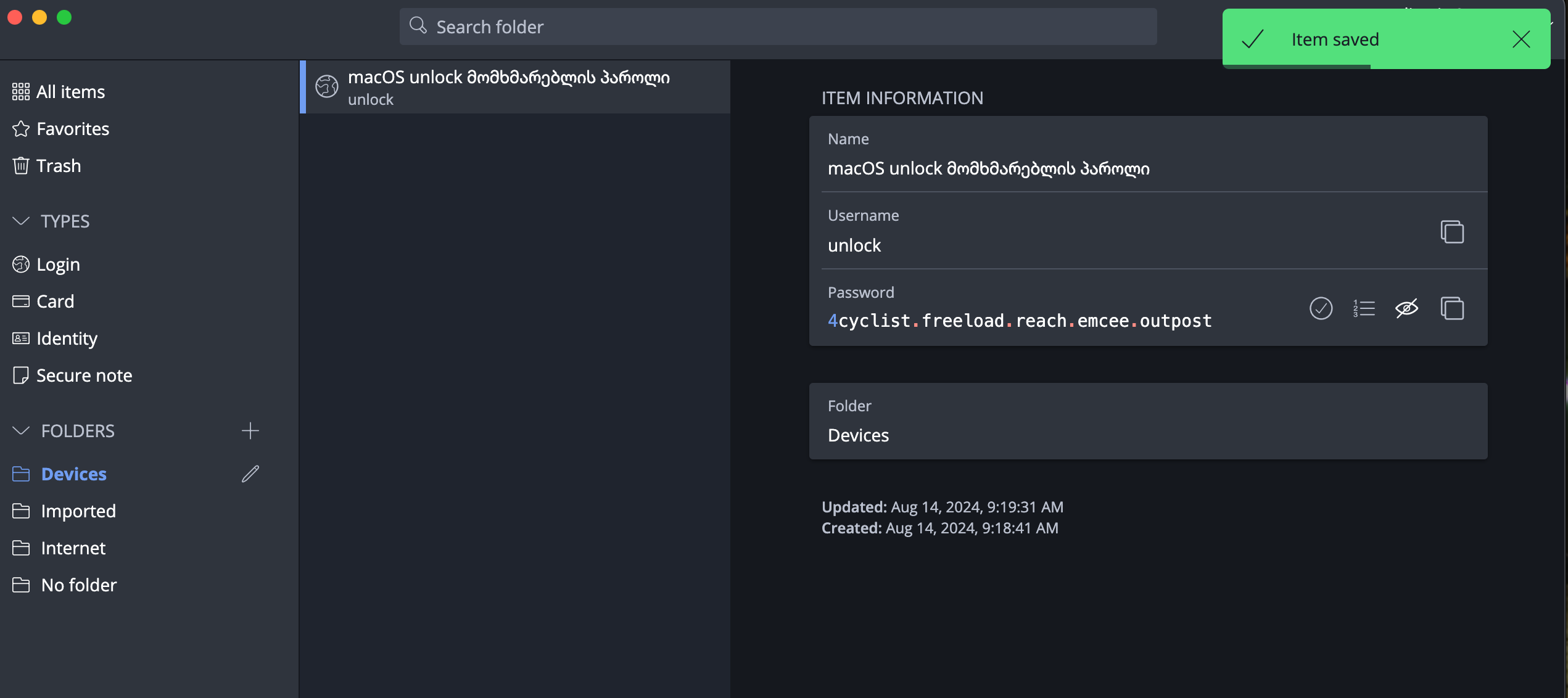Dismiss the Item saved notification

point(1521,39)
